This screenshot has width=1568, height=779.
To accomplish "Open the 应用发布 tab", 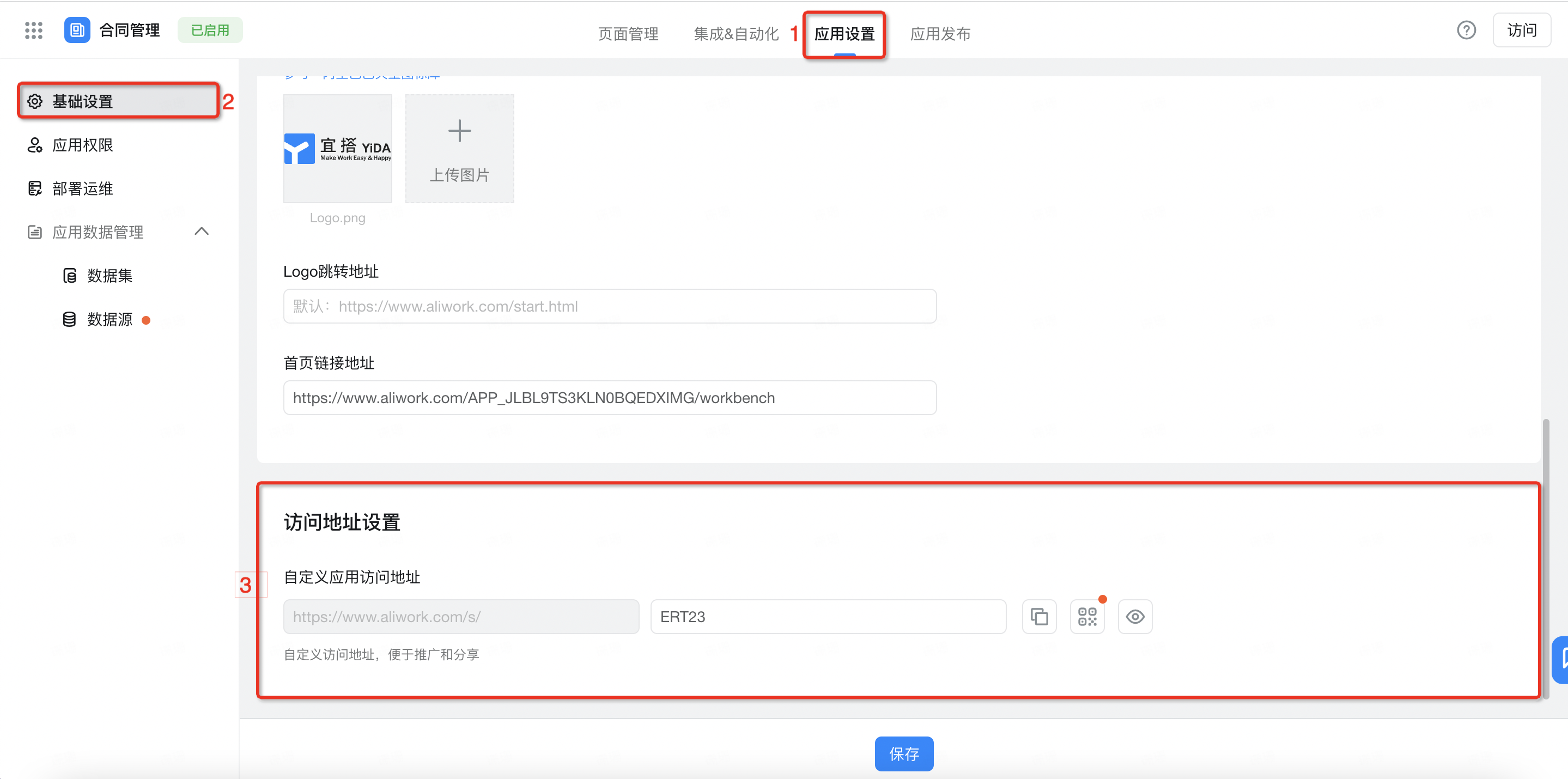I will (940, 34).
